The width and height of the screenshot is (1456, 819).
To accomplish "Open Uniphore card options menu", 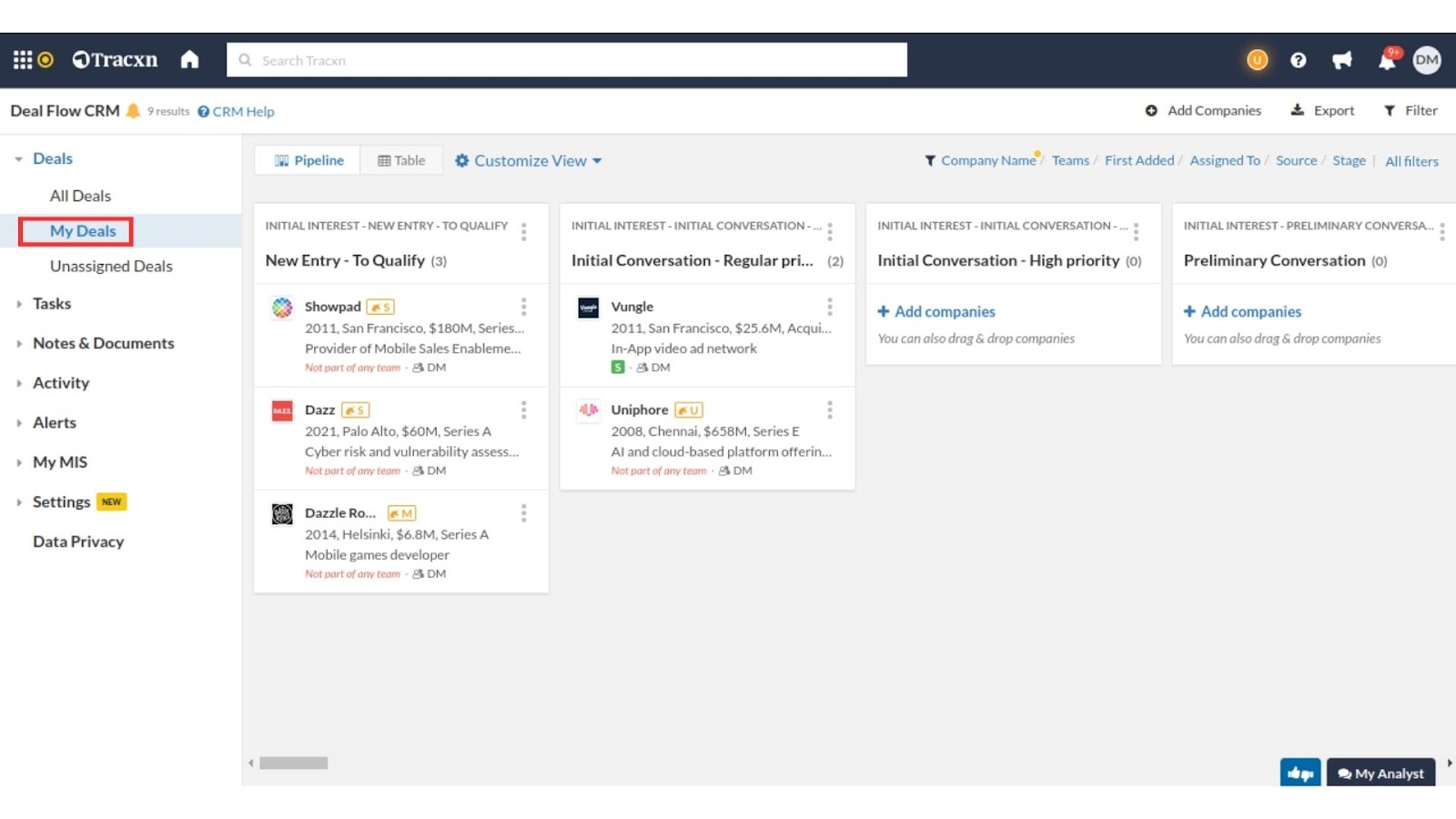I will 829,410.
